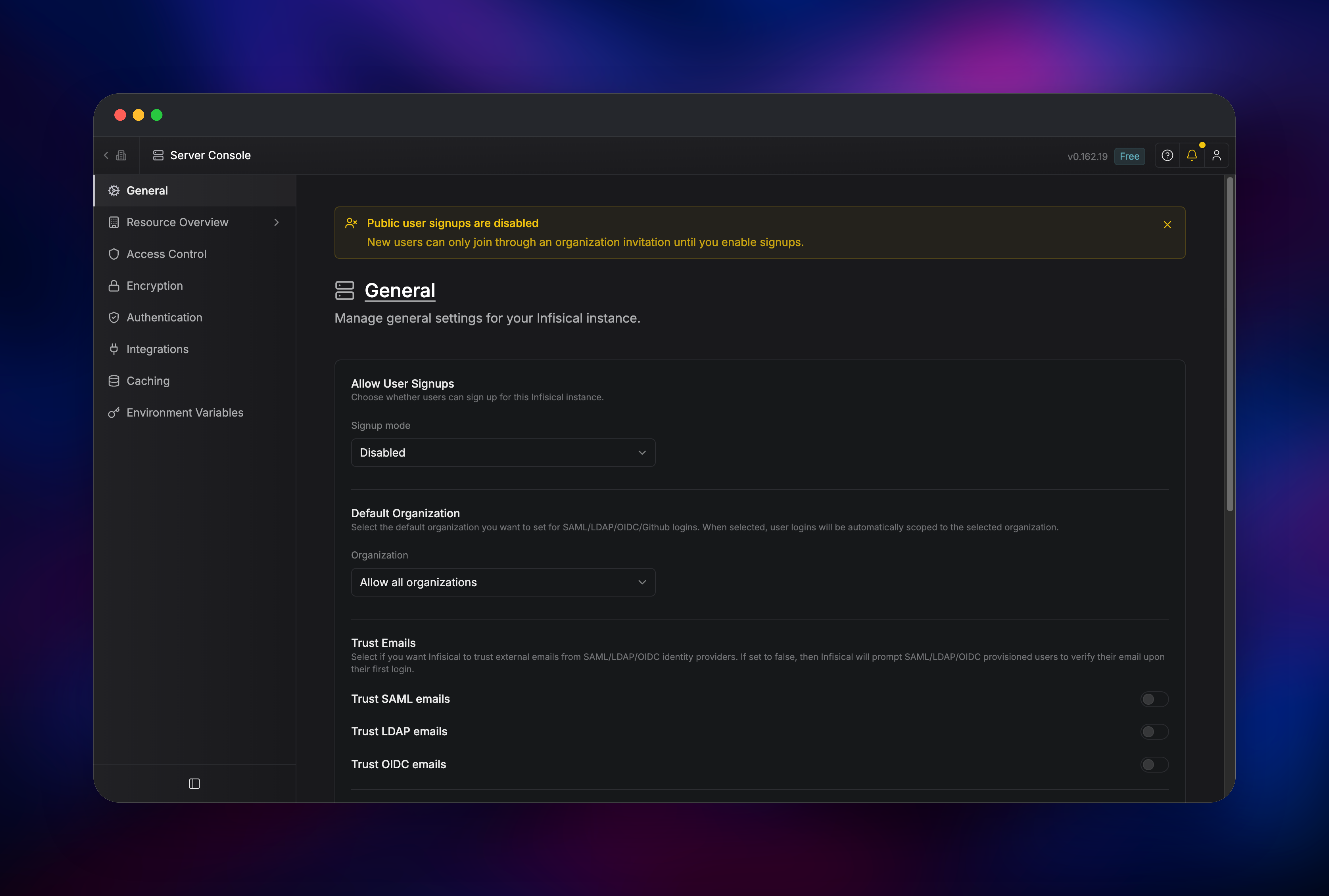Open the notifications bell
This screenshot has width=1329, height=896.
click(1192, 155)
